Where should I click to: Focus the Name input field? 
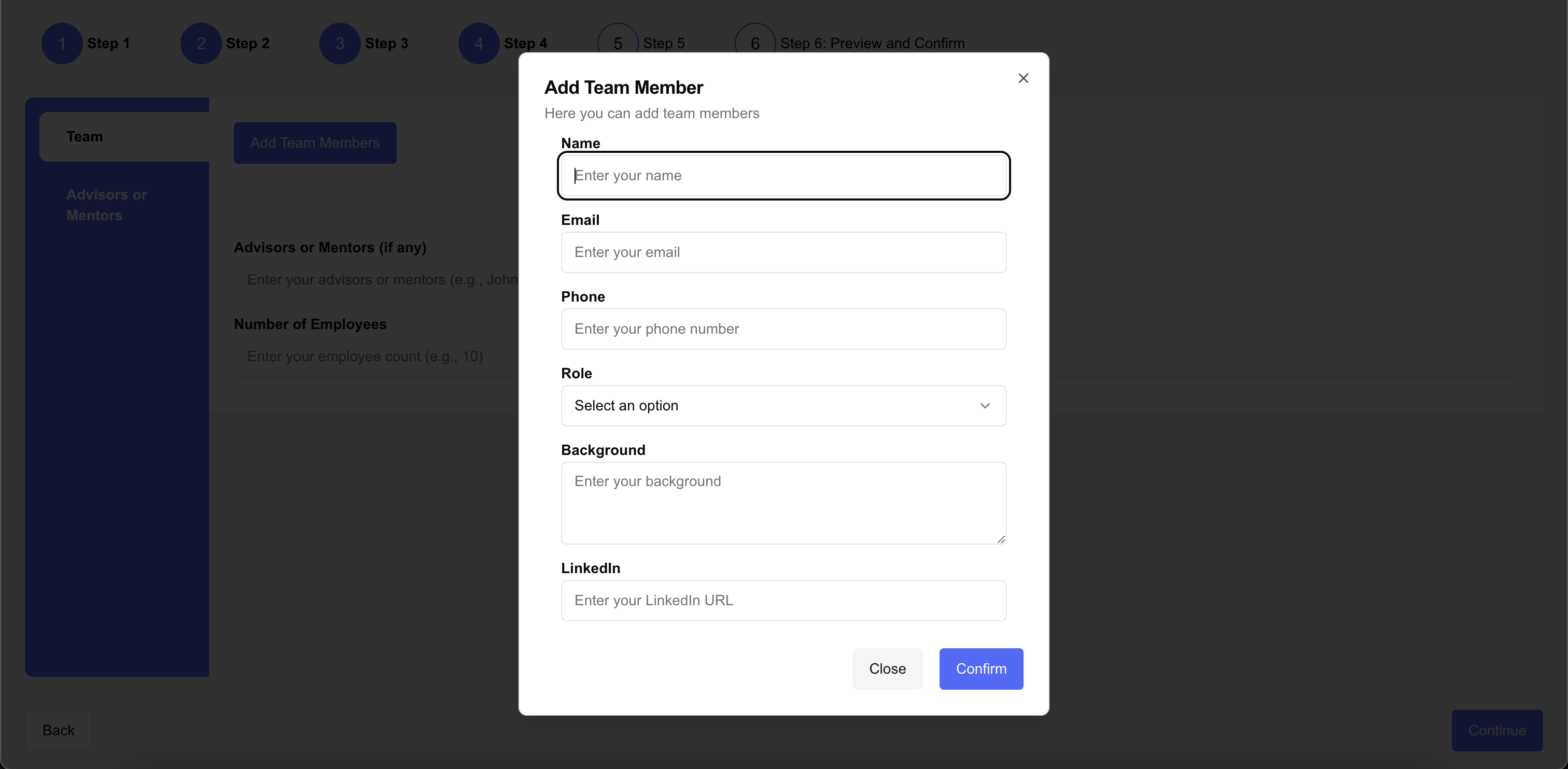783,176
